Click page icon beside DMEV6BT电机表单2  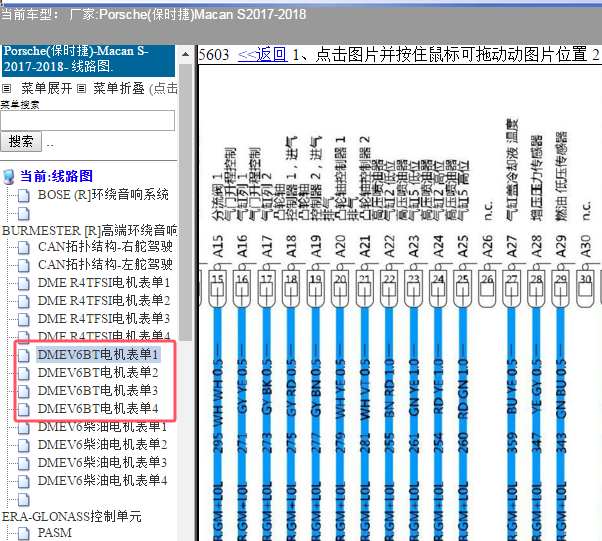click(x=24, y=373)
